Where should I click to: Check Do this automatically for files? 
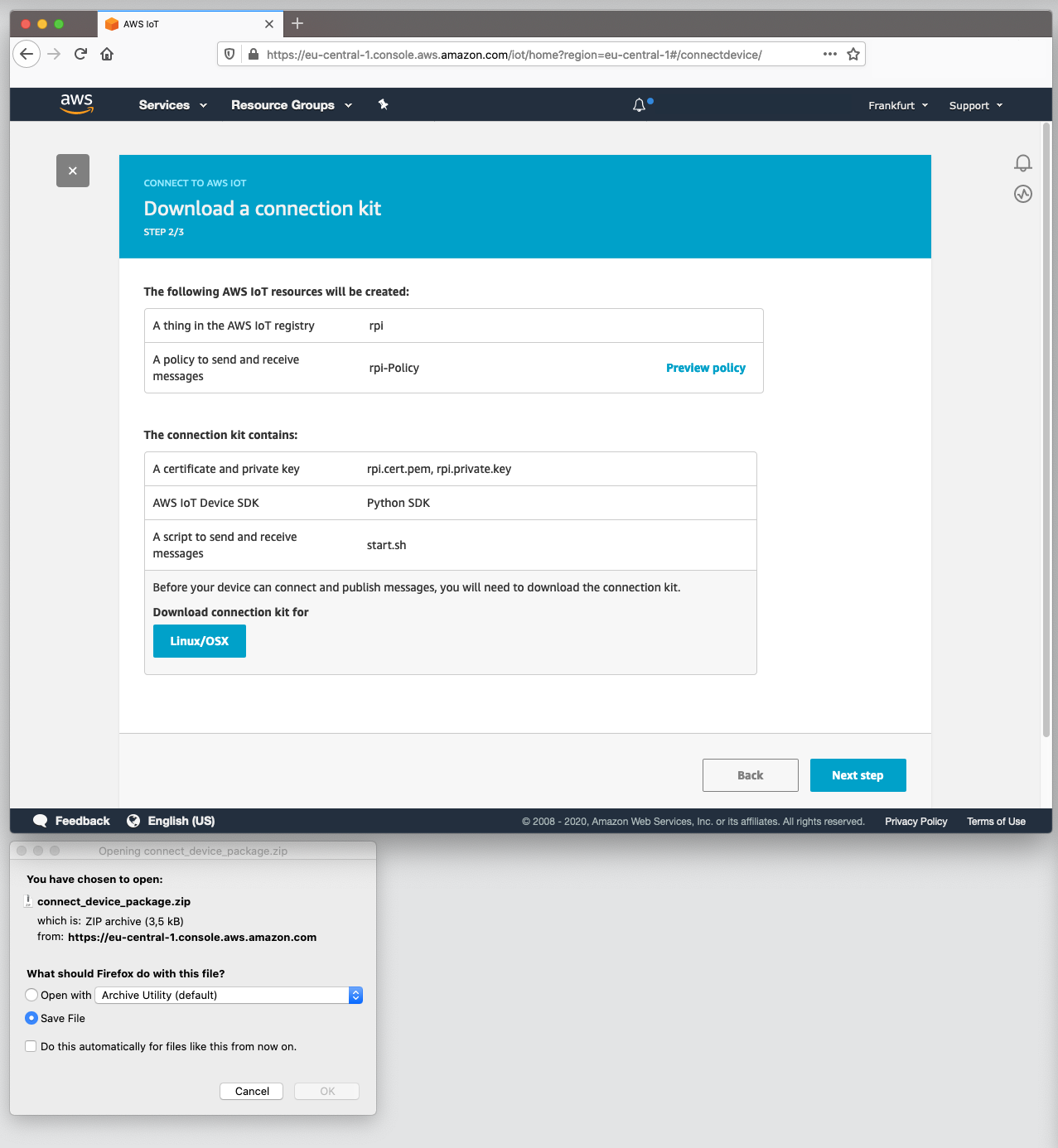(31, 1046)
